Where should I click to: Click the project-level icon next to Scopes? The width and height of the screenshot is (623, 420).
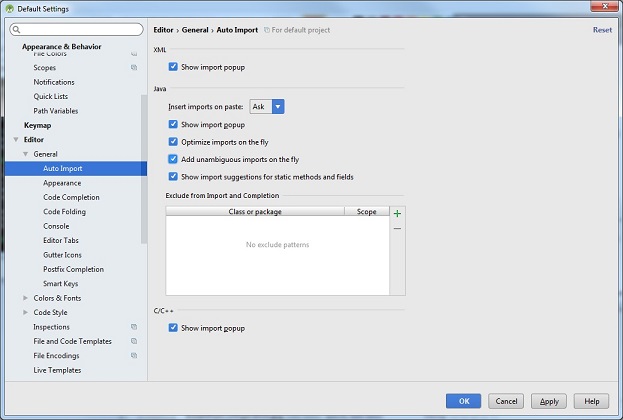point(134,68)
